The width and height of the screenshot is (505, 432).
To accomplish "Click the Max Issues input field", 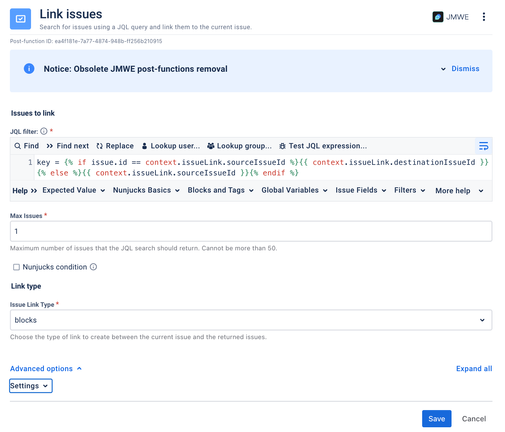I will pyautogui.click(x=251, y=231).
